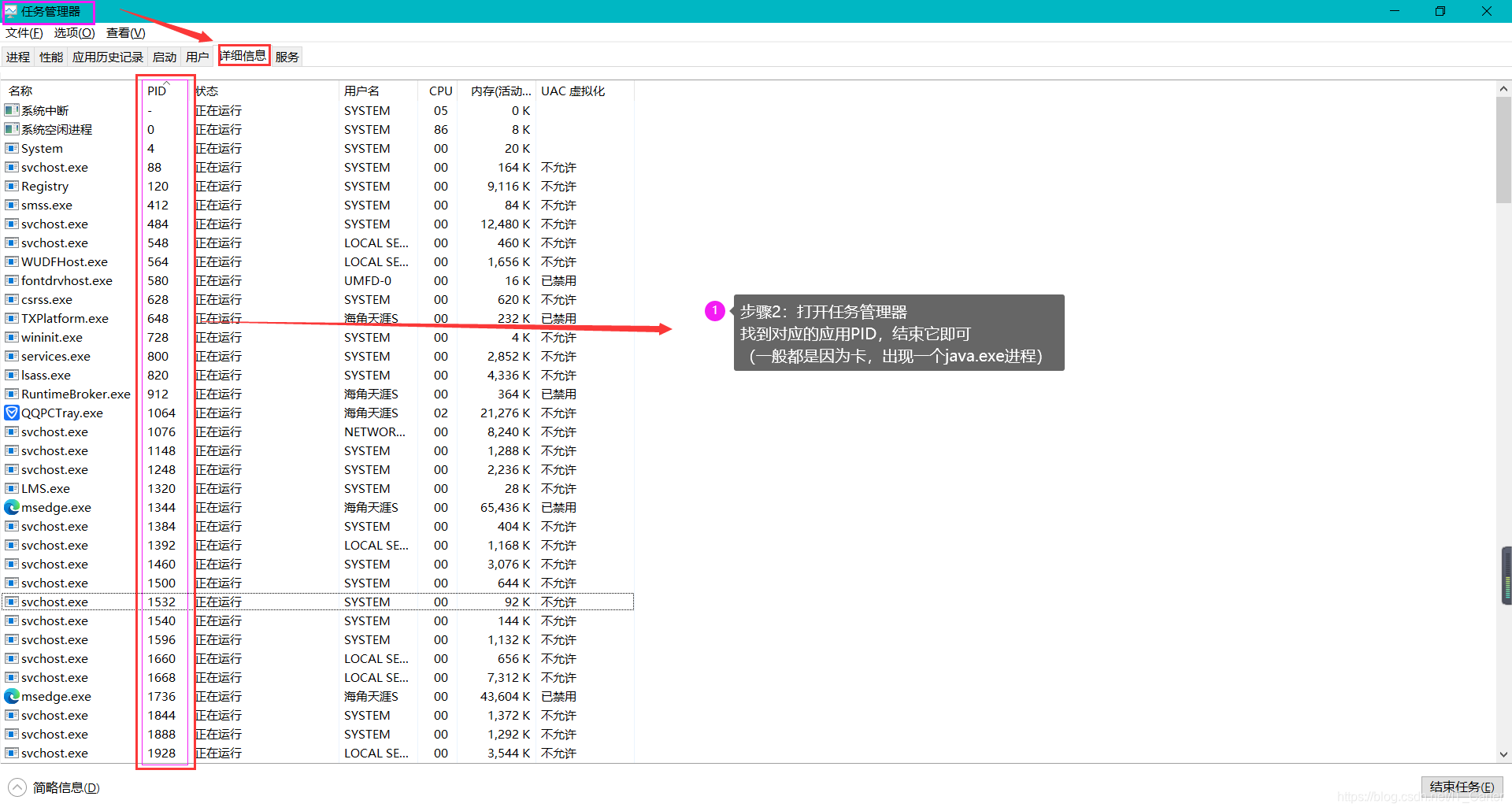This screenshot has width=1512, height=811.
Task: Click the memory value 43,604 K
Action: (505, 696)
